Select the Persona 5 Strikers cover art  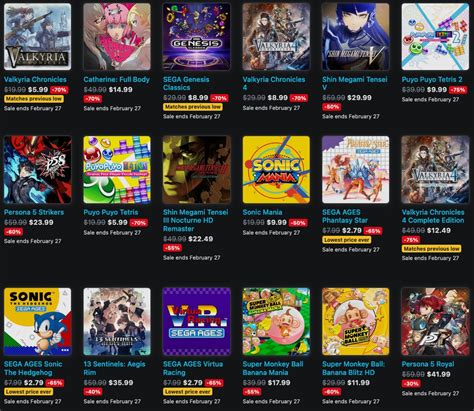click(x=37, y=169)
